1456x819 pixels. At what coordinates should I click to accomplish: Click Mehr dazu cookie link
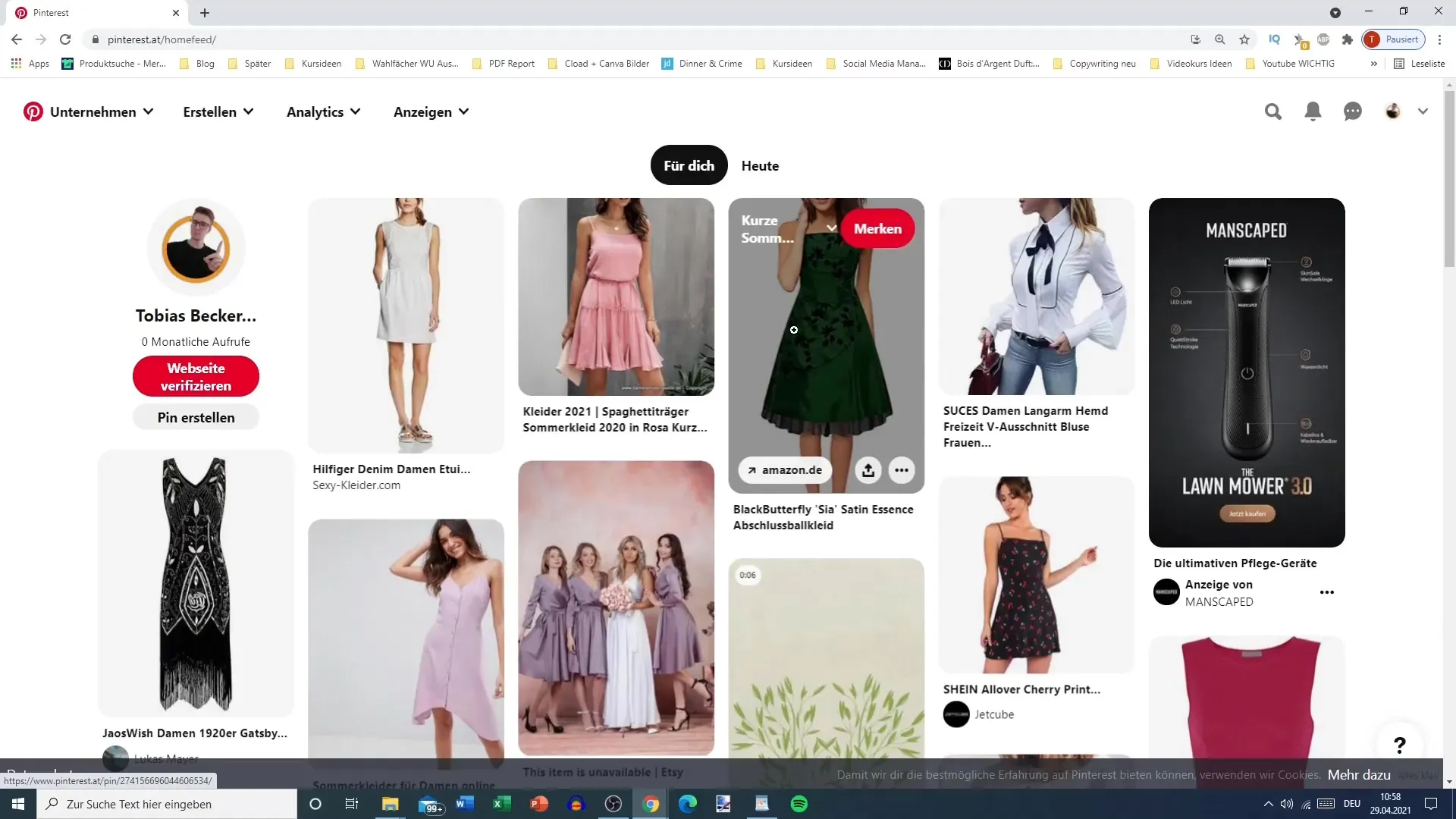(1359, 774)
